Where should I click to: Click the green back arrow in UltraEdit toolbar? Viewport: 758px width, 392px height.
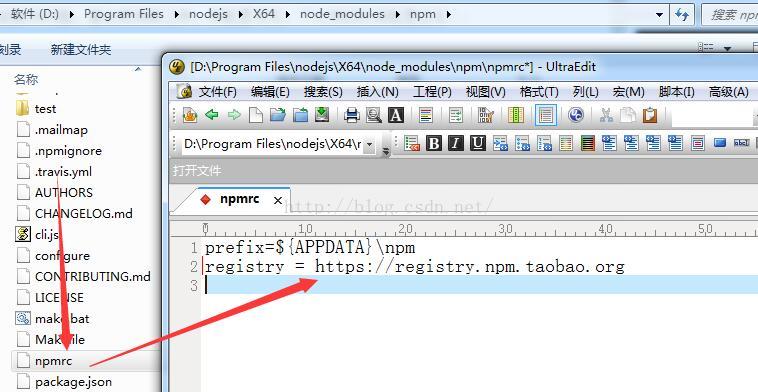[212, 115]
